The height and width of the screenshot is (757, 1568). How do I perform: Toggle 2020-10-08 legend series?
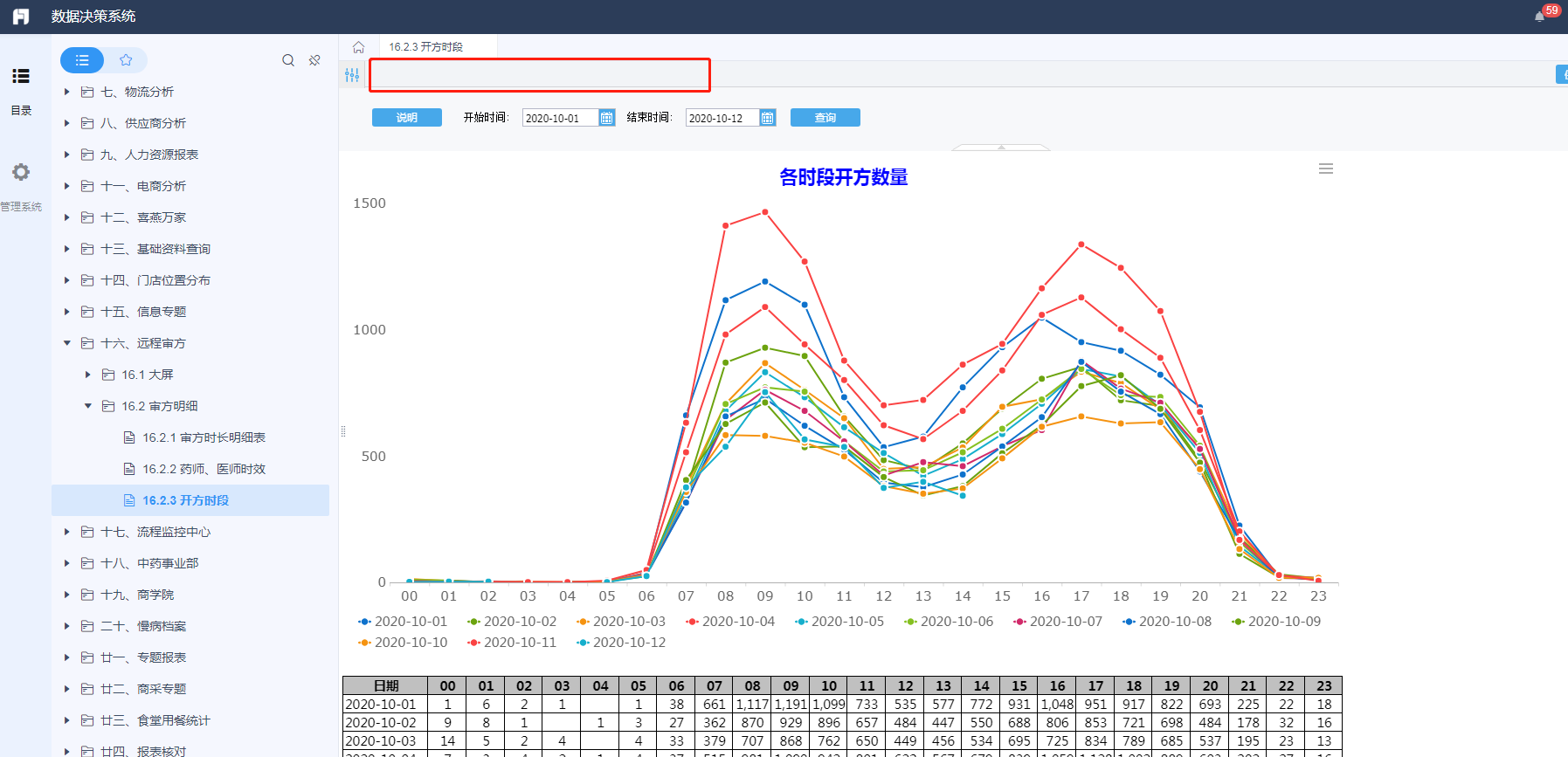pos(1167,622)
